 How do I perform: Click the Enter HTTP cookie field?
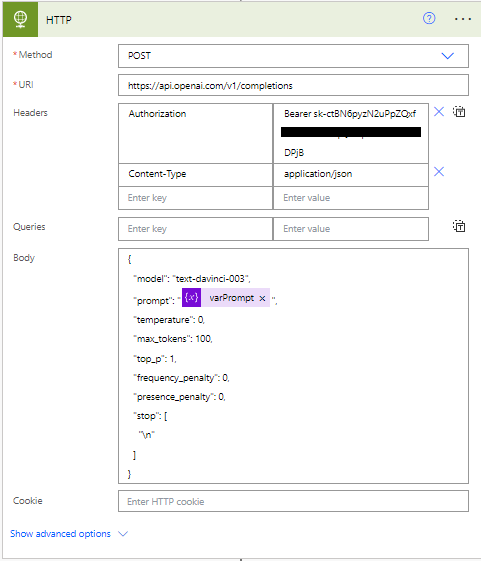[293, 501]
